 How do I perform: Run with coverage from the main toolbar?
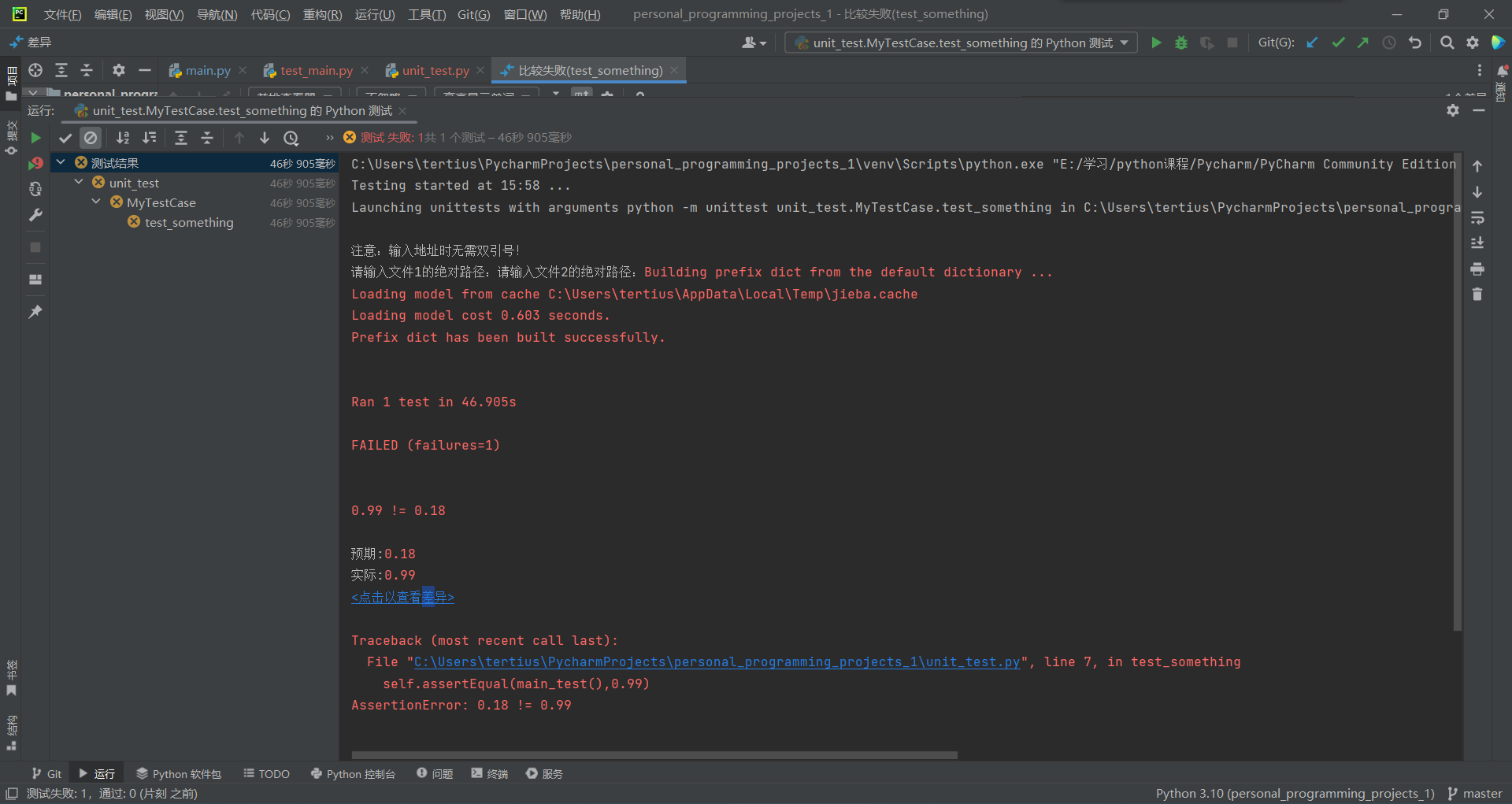(x=1206, y=43)
